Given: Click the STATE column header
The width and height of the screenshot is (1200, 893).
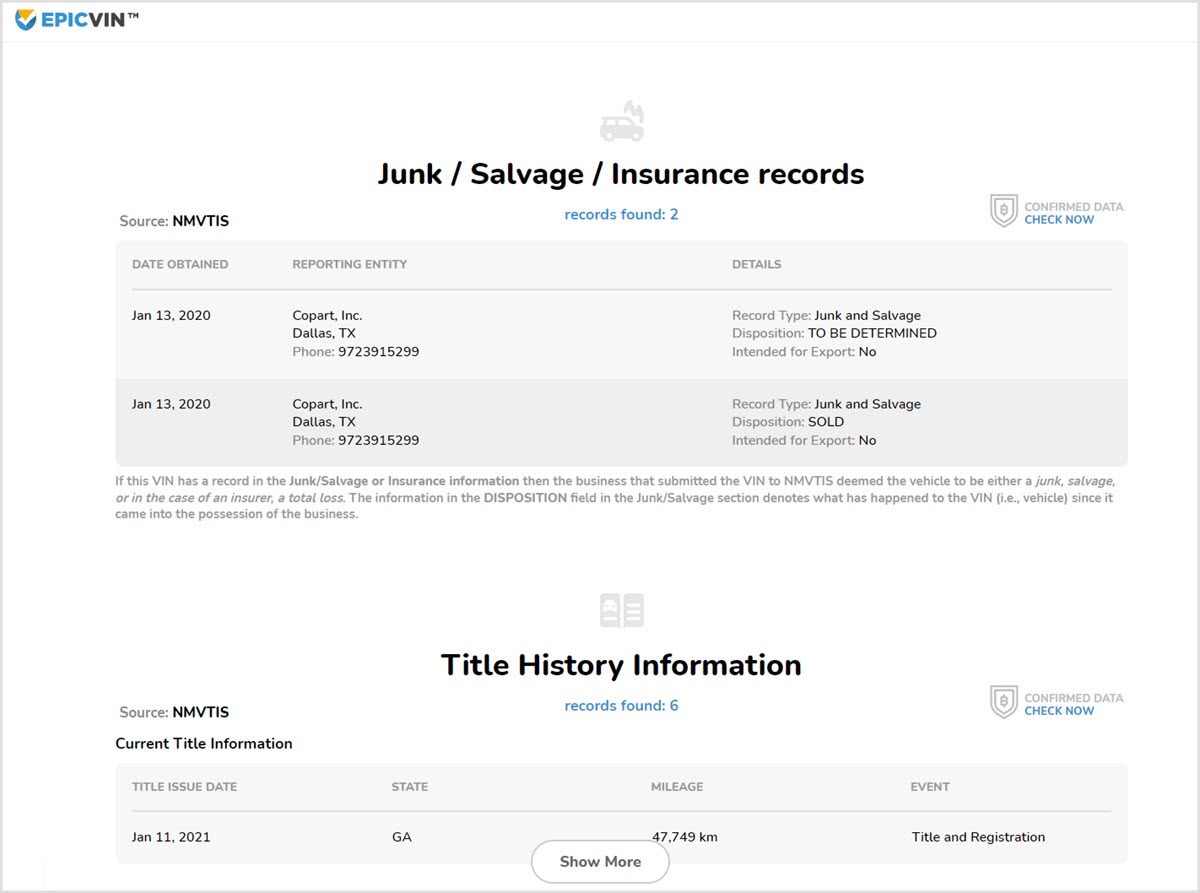Looking at the screenshot, I should [410, 786].
